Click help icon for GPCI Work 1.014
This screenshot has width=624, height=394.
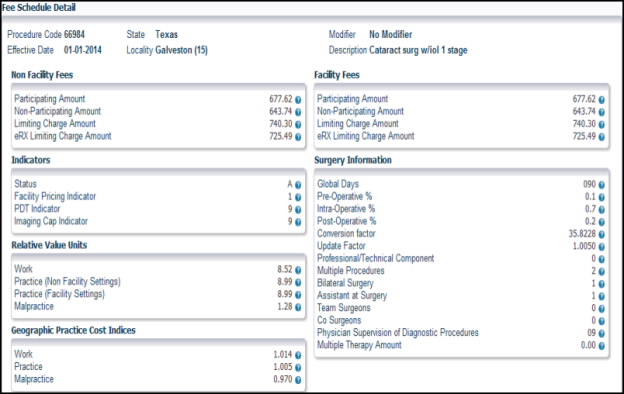pos(298,355)
